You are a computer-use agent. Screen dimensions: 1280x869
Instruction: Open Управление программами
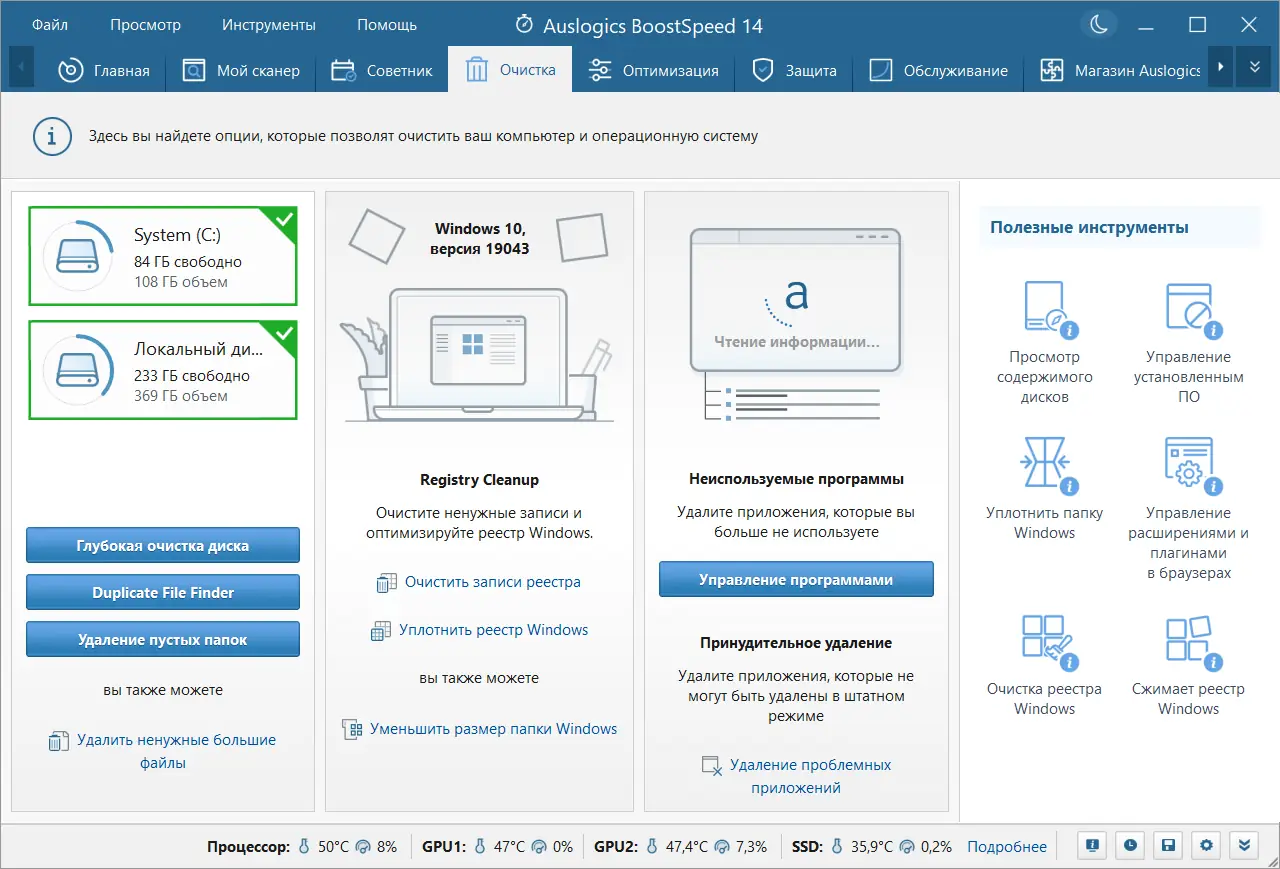coord(795,578)
